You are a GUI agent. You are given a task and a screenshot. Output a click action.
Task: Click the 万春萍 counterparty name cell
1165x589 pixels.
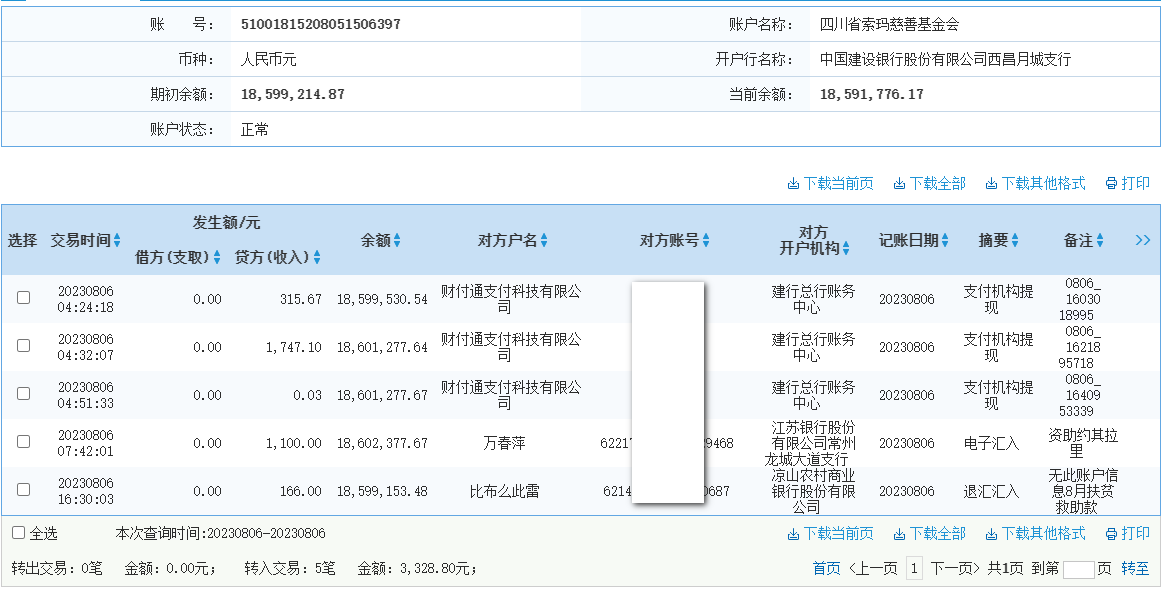[x=504, y=443]
